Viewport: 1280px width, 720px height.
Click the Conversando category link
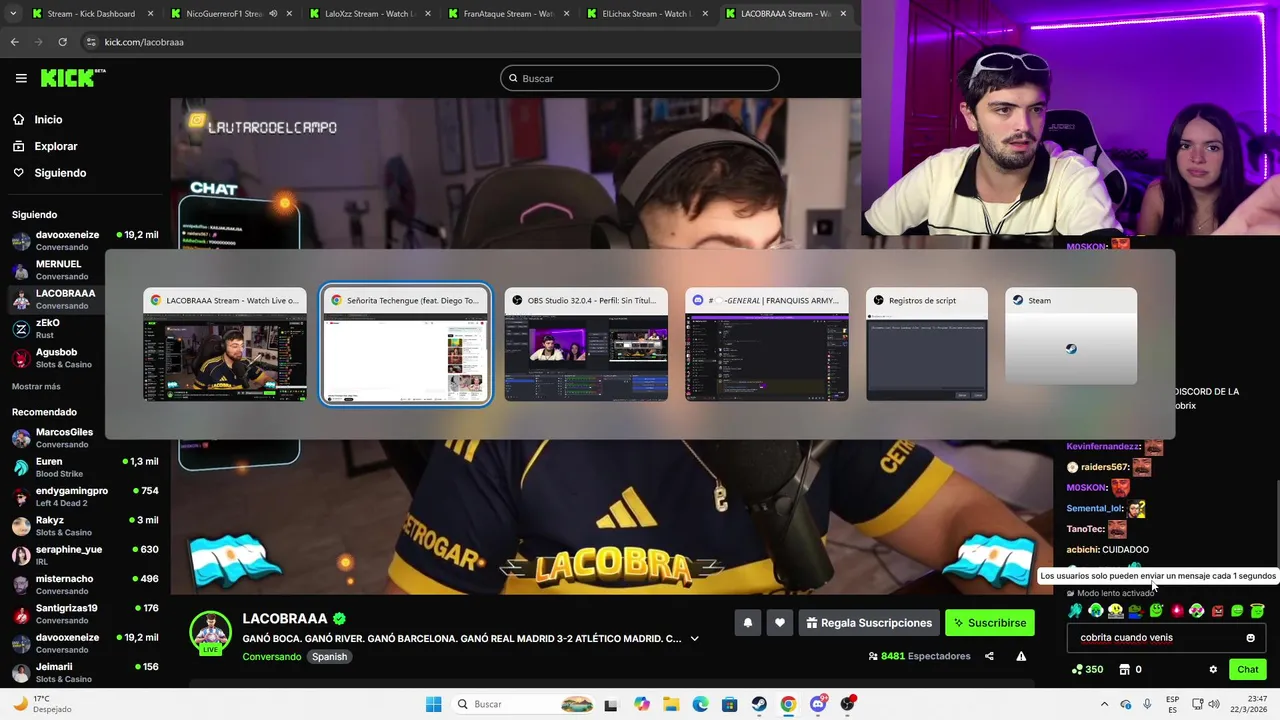[x=271, y=657]
